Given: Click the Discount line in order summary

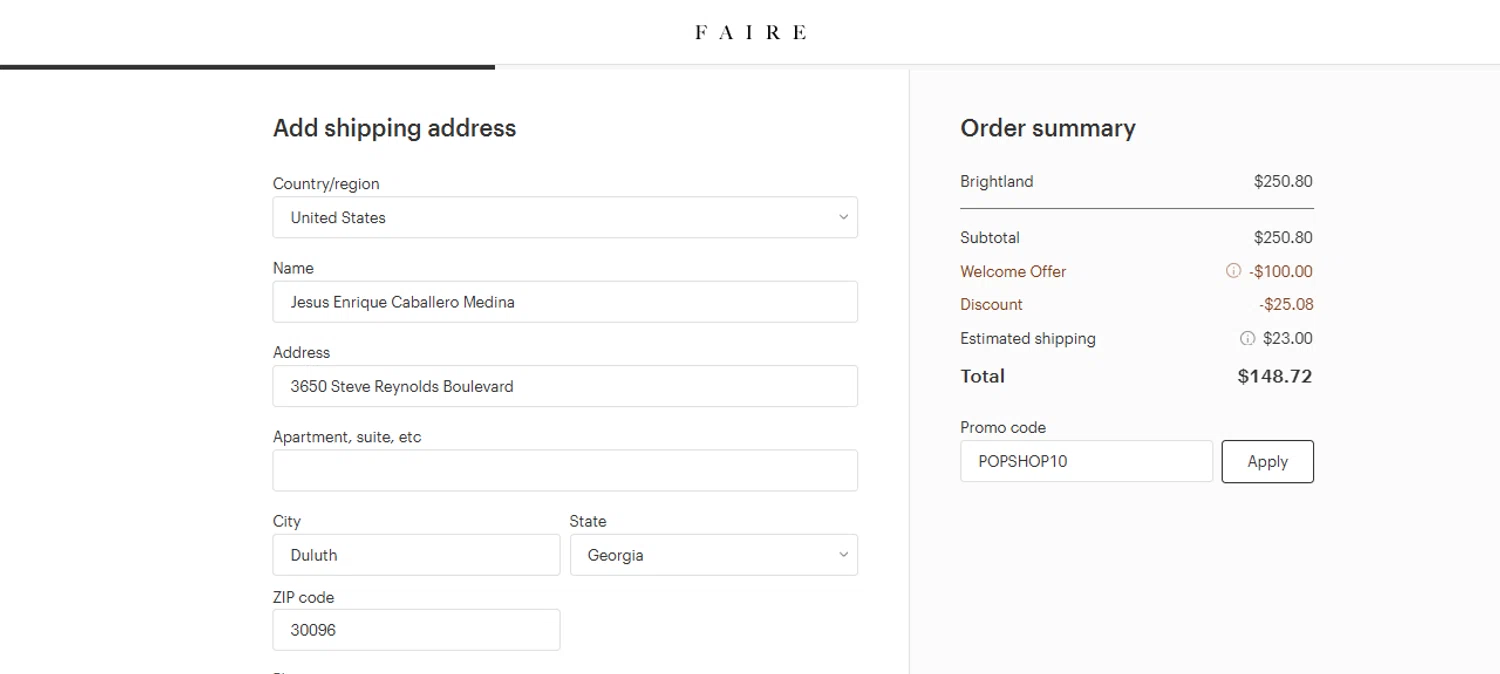Looking at the screenshot, I should pos(991,304).
